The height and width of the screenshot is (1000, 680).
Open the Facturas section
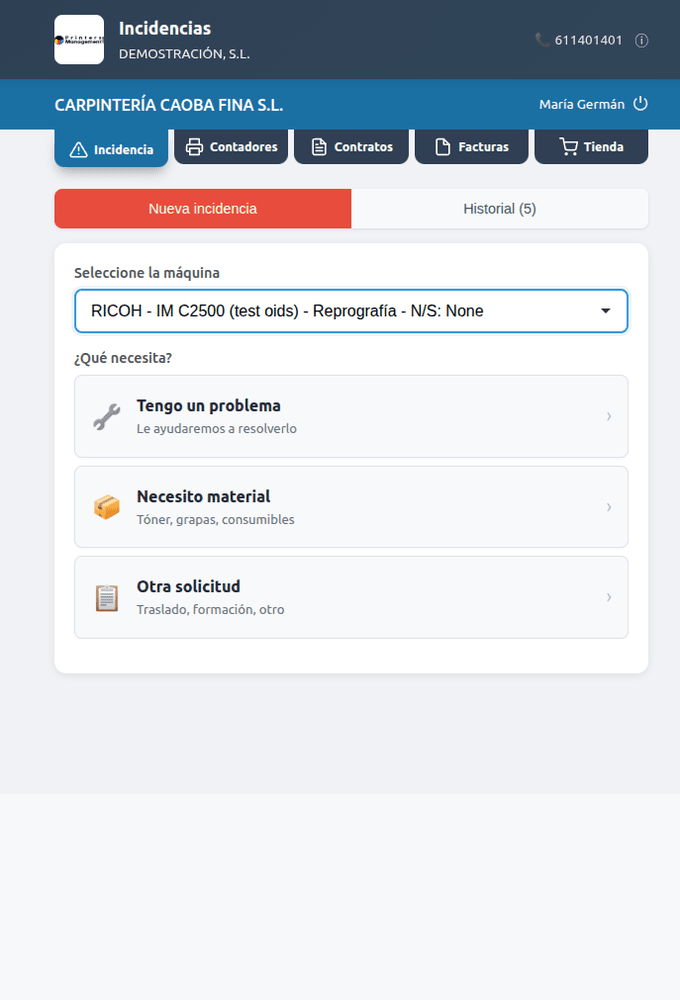pos(471,147)
